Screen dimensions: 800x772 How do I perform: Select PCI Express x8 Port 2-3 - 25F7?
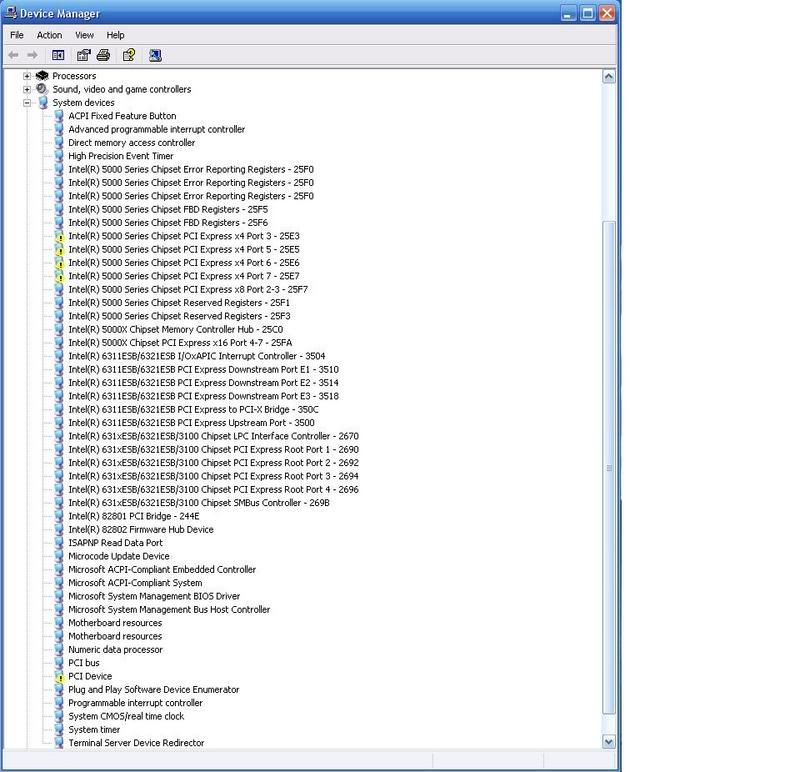click(188, 289)
